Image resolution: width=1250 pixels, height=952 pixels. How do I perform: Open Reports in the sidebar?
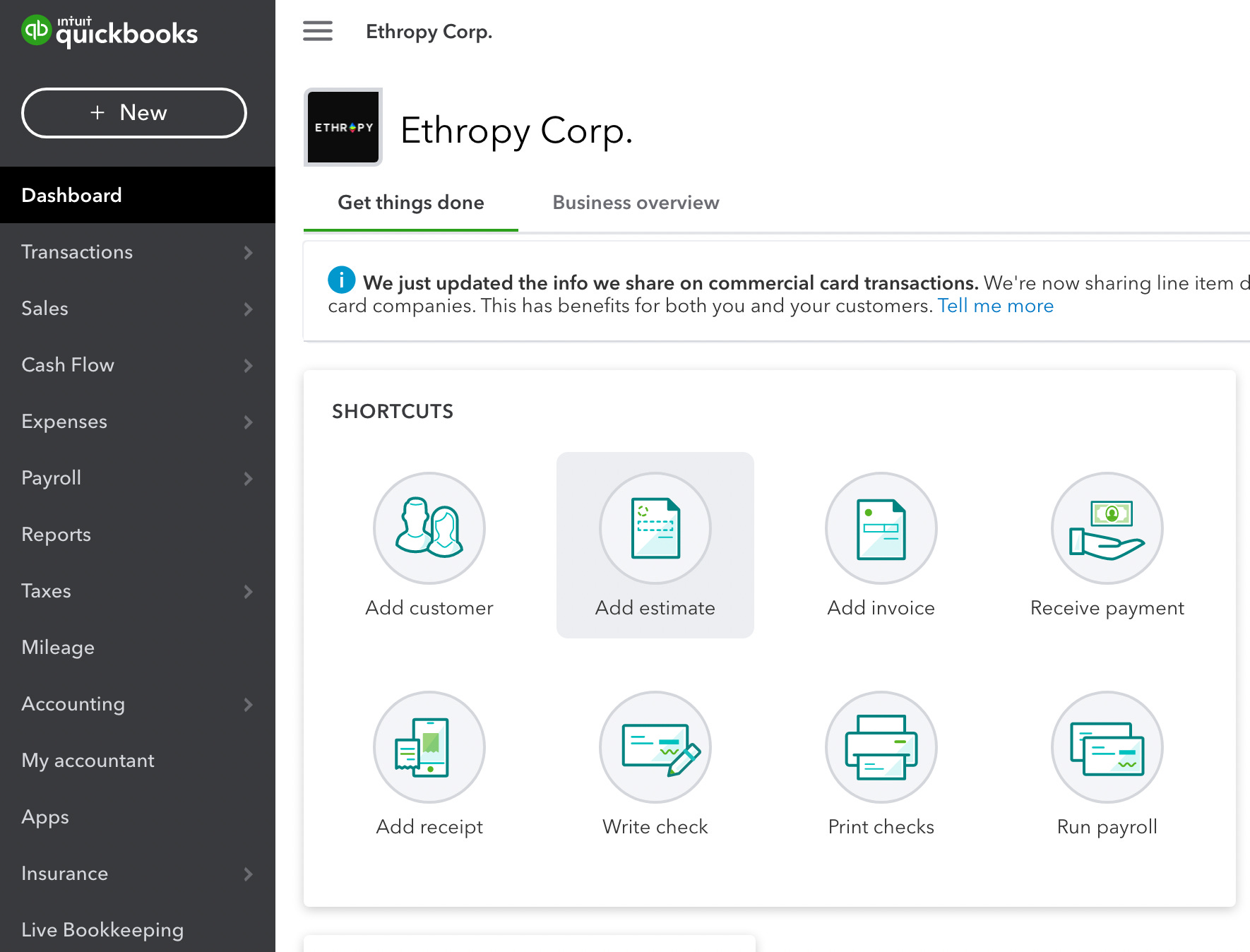click(138, 535)
